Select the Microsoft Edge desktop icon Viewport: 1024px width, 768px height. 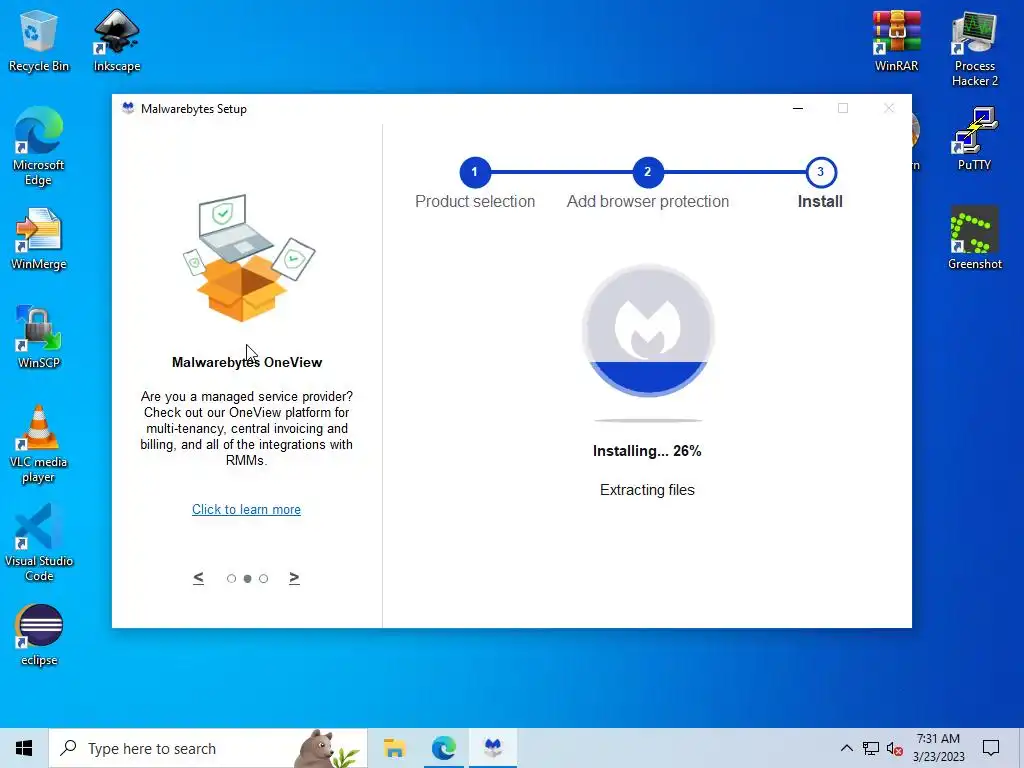click(39, 147)
